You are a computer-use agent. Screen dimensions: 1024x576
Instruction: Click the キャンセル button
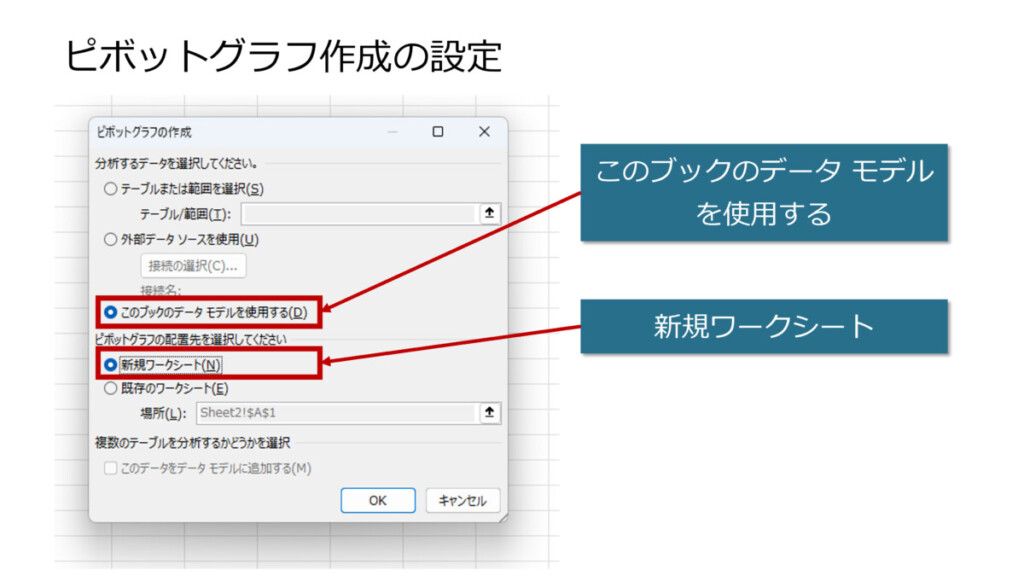pos(462,500)
